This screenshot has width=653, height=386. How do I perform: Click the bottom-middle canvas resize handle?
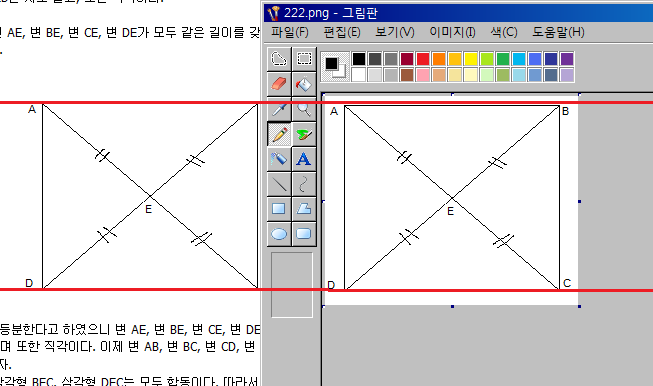coord(452,306)
